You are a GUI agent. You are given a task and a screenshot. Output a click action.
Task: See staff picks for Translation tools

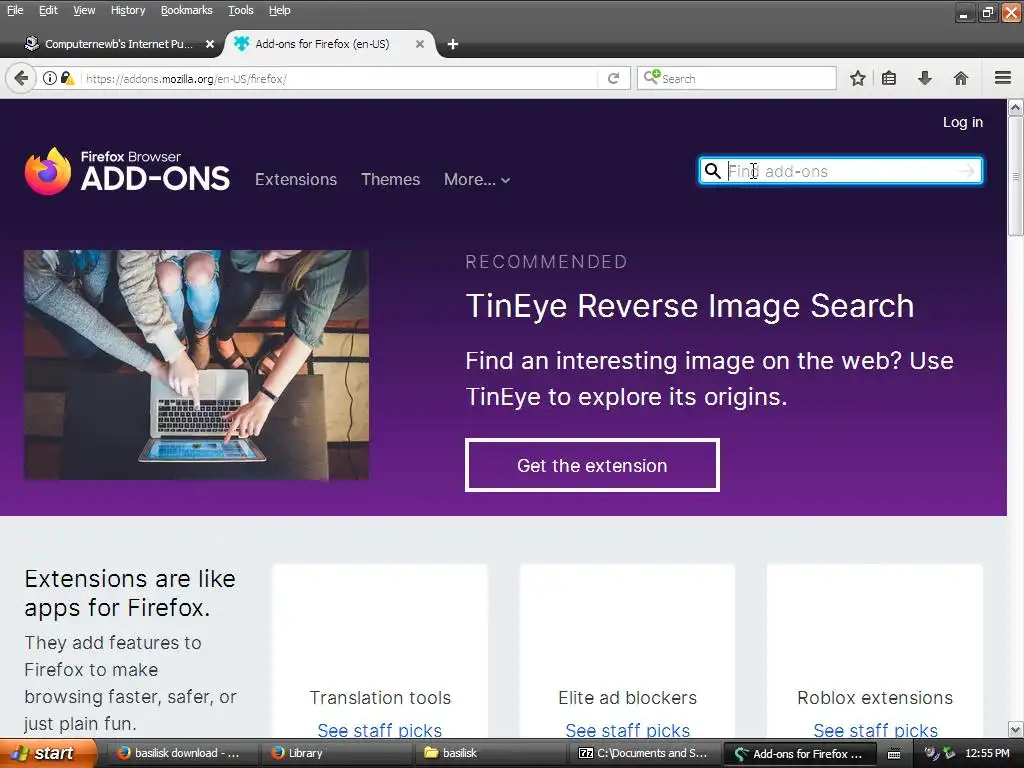pyautogui.click(x=379, y=729)
